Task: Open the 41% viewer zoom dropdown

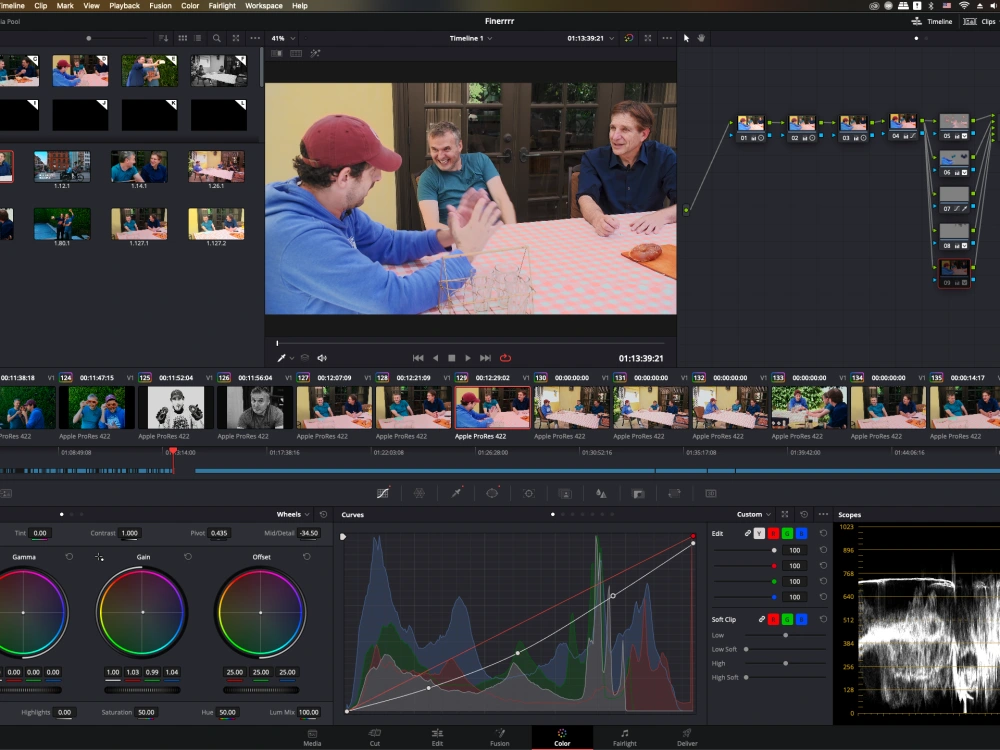Action: coord(283,38)
